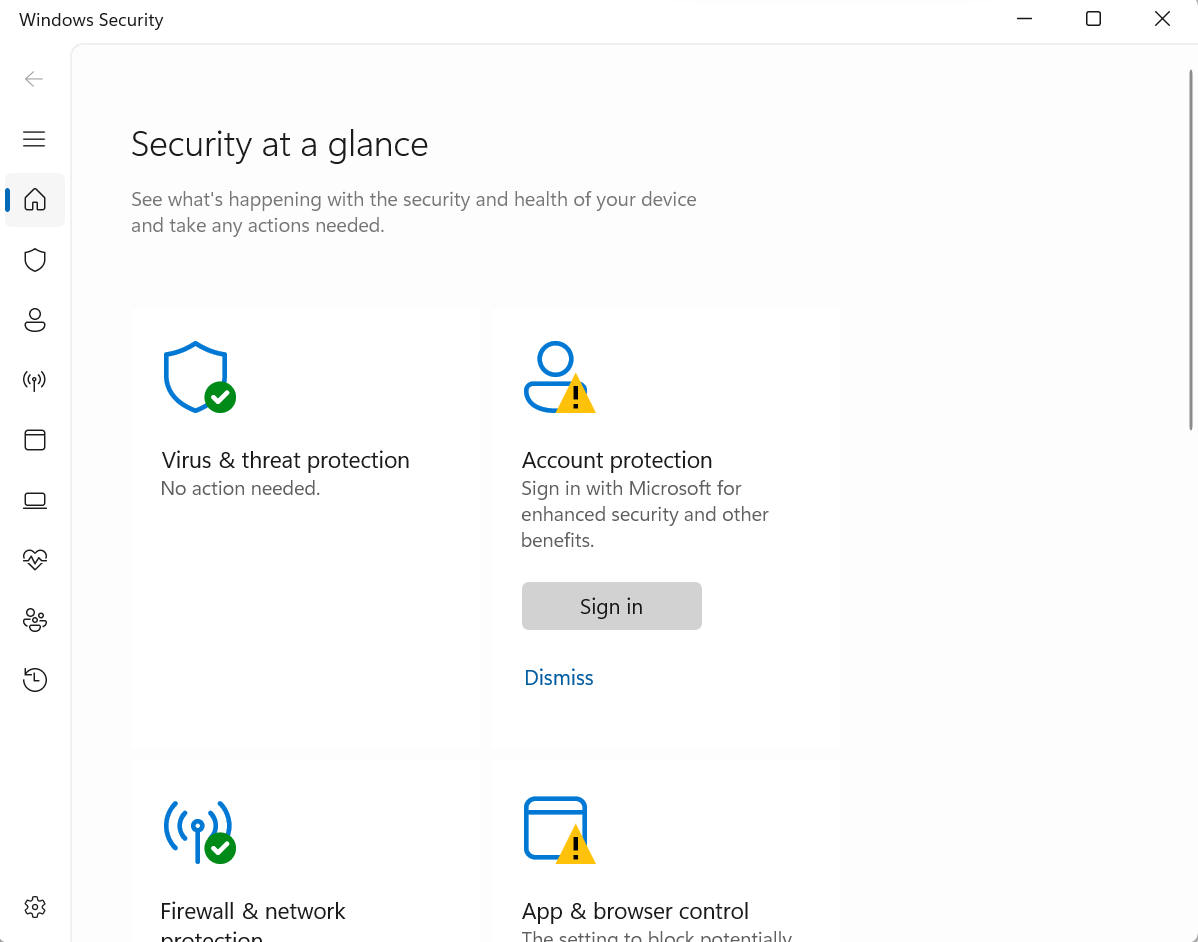Image resolution: width=1198 pixels, height=942 pixels.
Task: Select the Account protection shield-person sidebar icon
Action: 34,320
